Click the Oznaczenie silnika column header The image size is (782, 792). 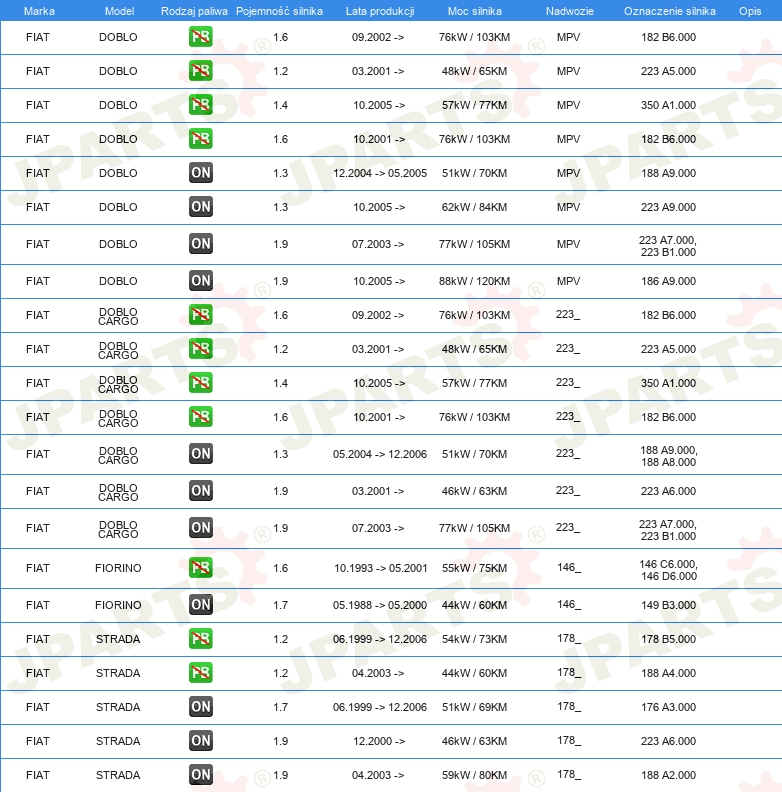(x=669, y=11)
